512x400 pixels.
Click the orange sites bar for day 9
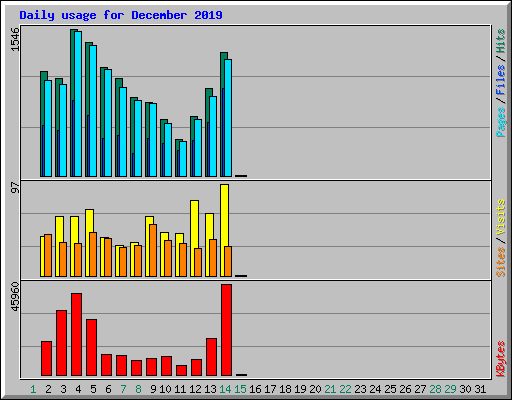pyautogui.click(x=153, y=250)
